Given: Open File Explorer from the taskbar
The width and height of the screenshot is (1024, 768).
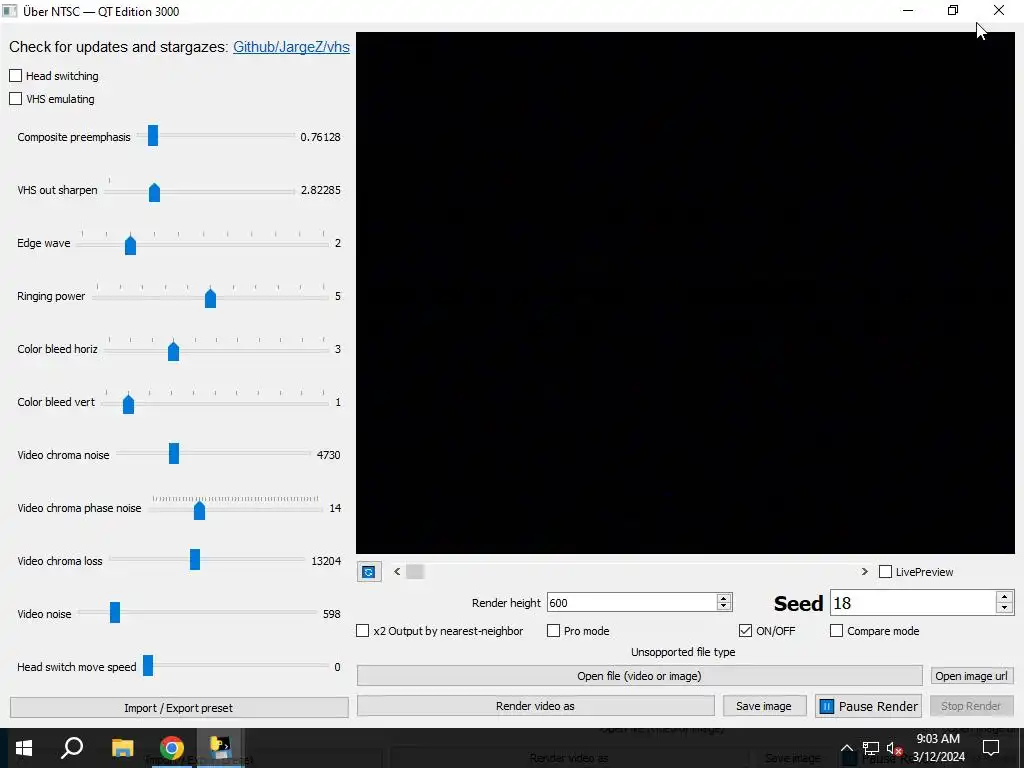Looking at the screenshot, I should coord(122,748).
